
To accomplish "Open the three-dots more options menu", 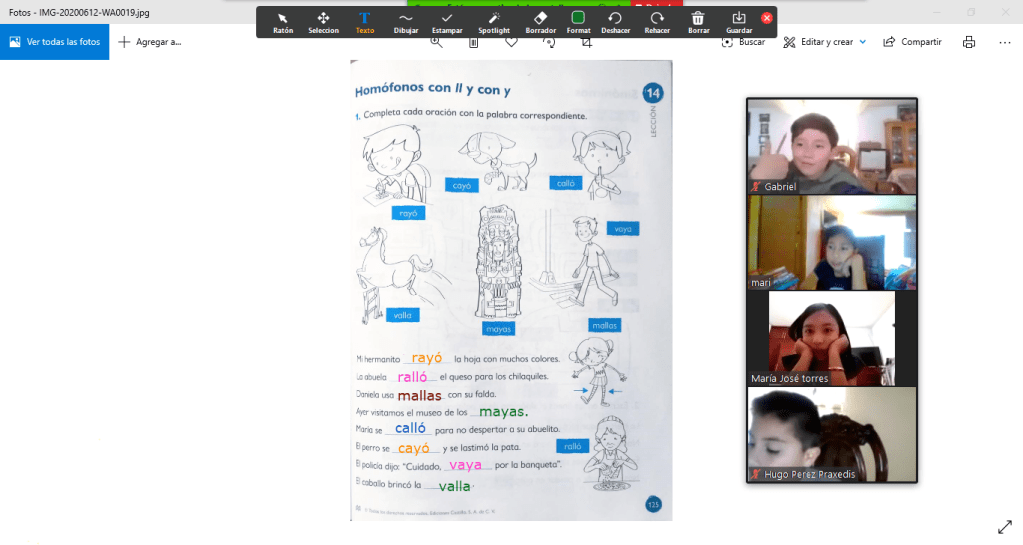I will pyautogui.click(x=1005, y=42).
